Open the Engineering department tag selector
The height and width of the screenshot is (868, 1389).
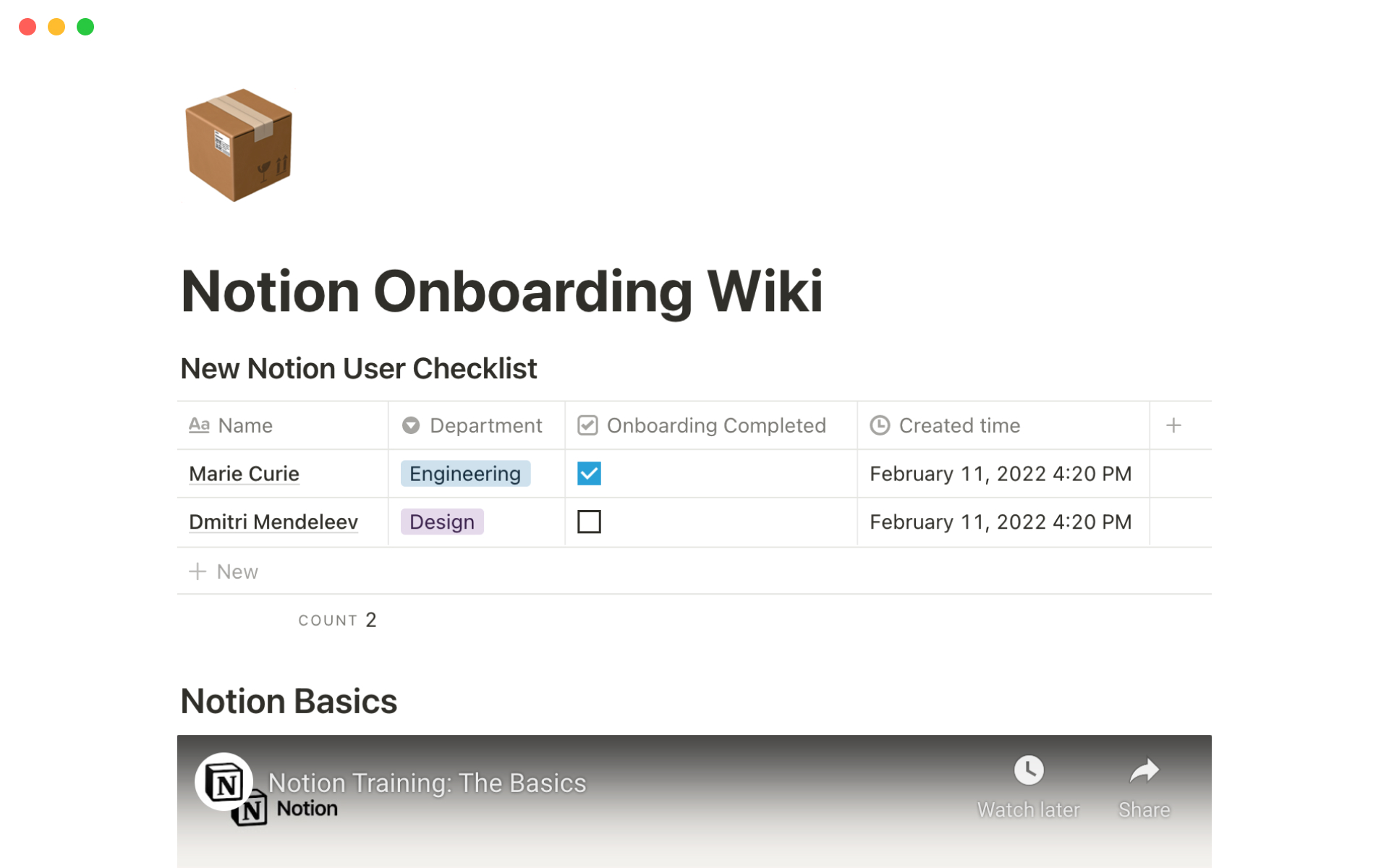pos(465,474)
